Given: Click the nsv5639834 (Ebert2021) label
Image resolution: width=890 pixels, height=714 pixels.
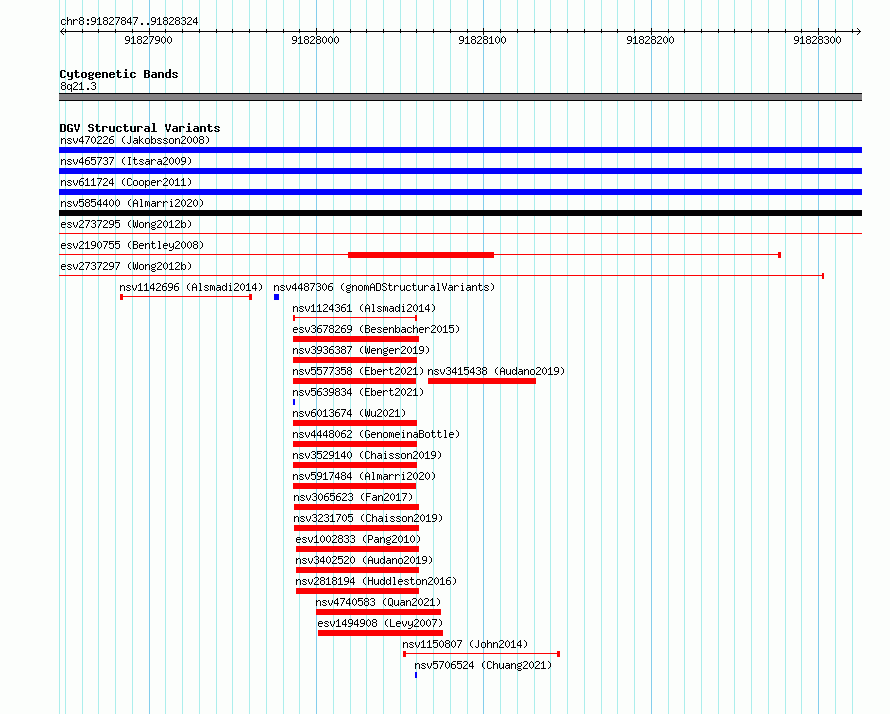Looking at the screenshot, I should tap(358, 392).
